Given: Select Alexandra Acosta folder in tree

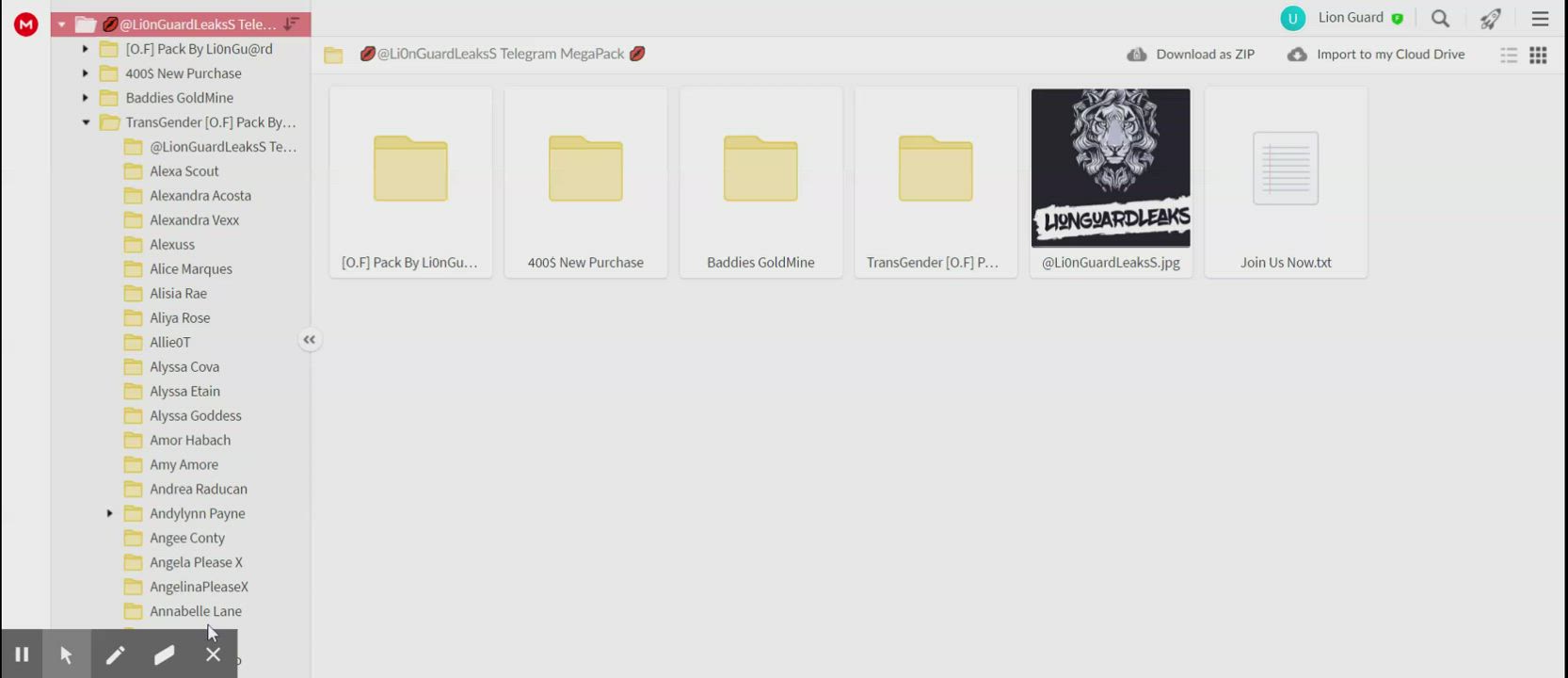Looking at the screenshot, I should 200,196.
